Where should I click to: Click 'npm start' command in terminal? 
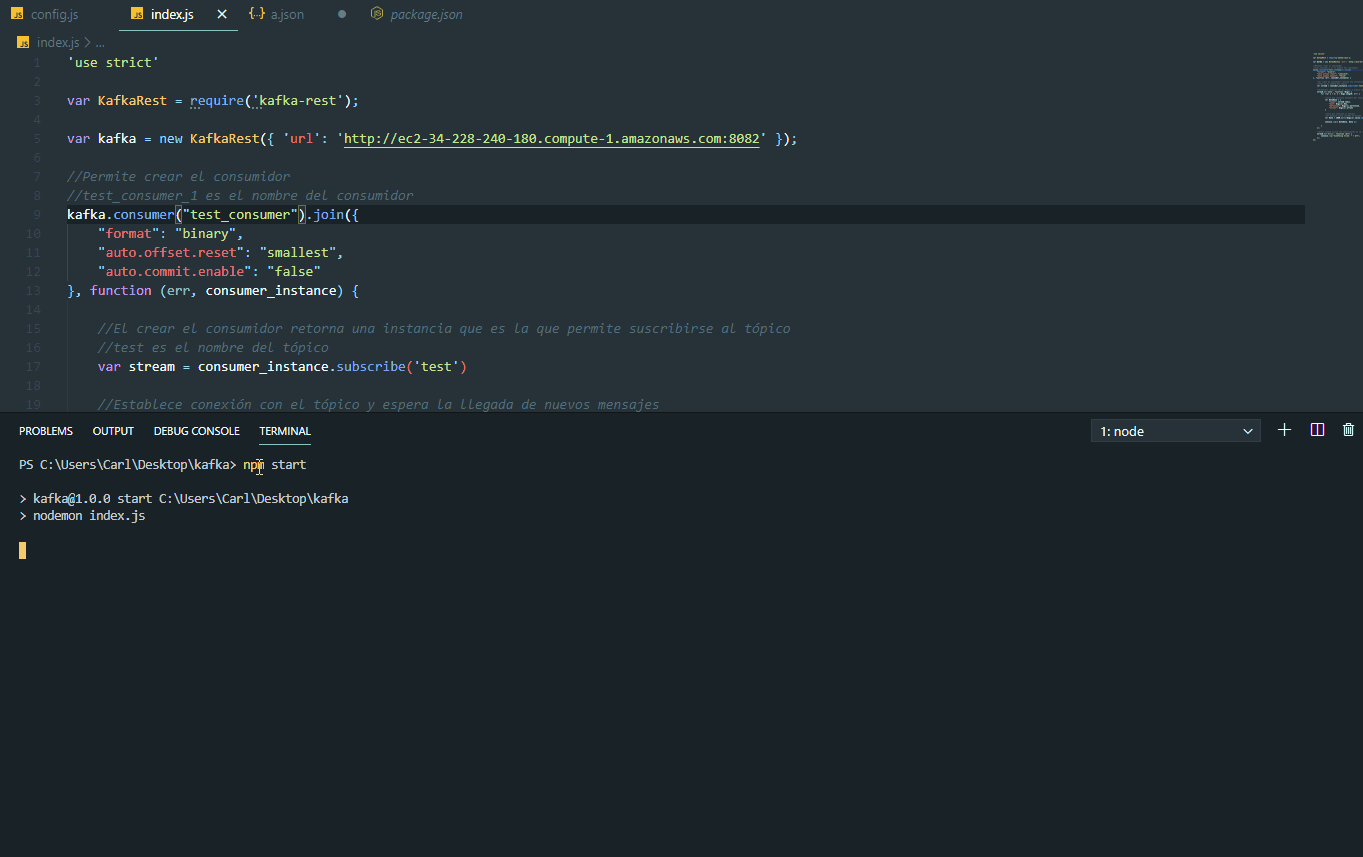coord(274,465)
